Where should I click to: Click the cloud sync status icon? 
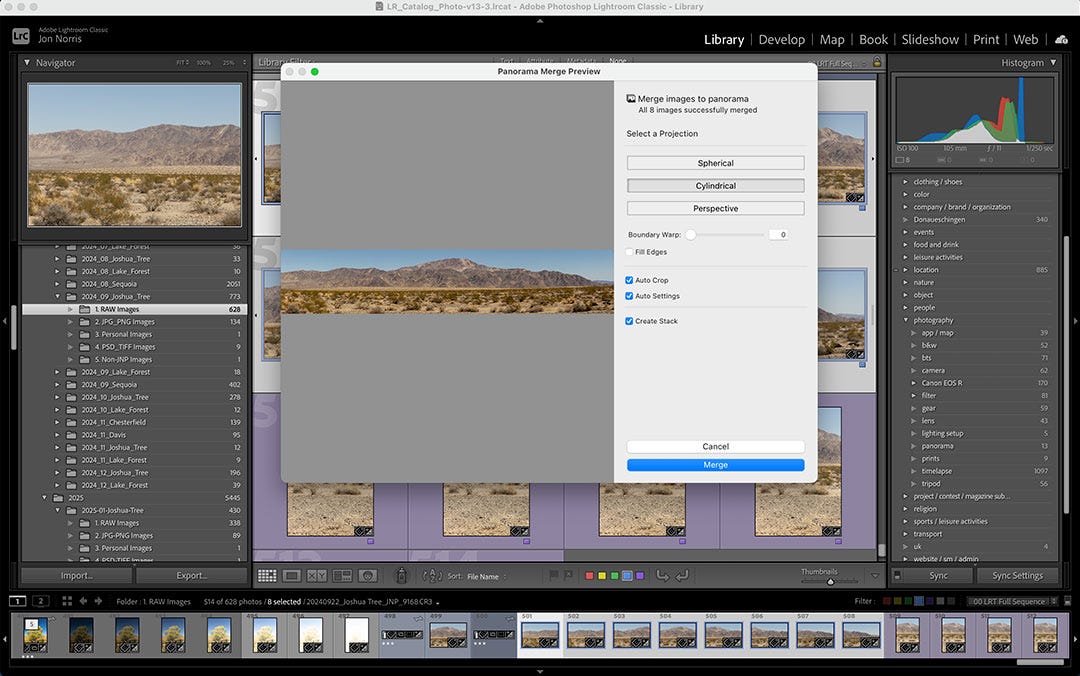[x=1061, y=39]
